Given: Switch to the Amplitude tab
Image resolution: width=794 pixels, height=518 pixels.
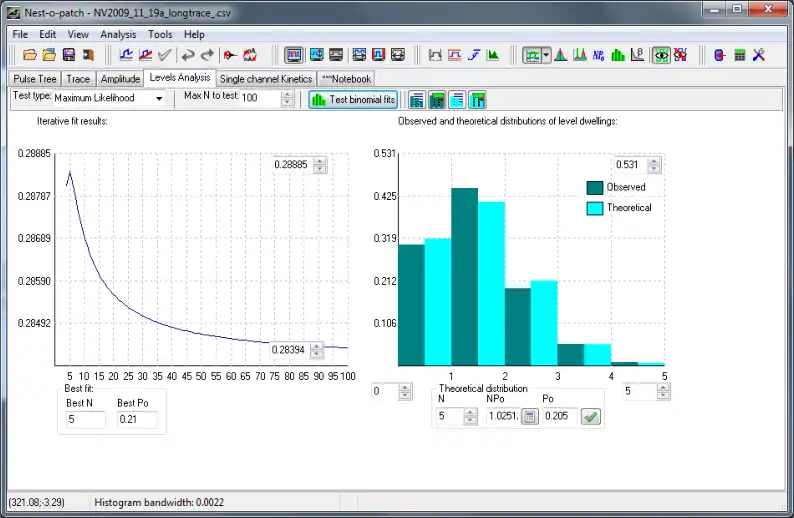Looking at the screenshot, I should tap(120, 79).
